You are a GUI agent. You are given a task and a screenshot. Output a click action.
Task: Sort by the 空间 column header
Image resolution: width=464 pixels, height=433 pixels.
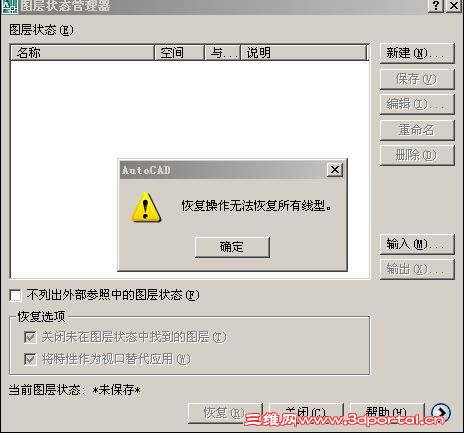click(x=179, y=53)
